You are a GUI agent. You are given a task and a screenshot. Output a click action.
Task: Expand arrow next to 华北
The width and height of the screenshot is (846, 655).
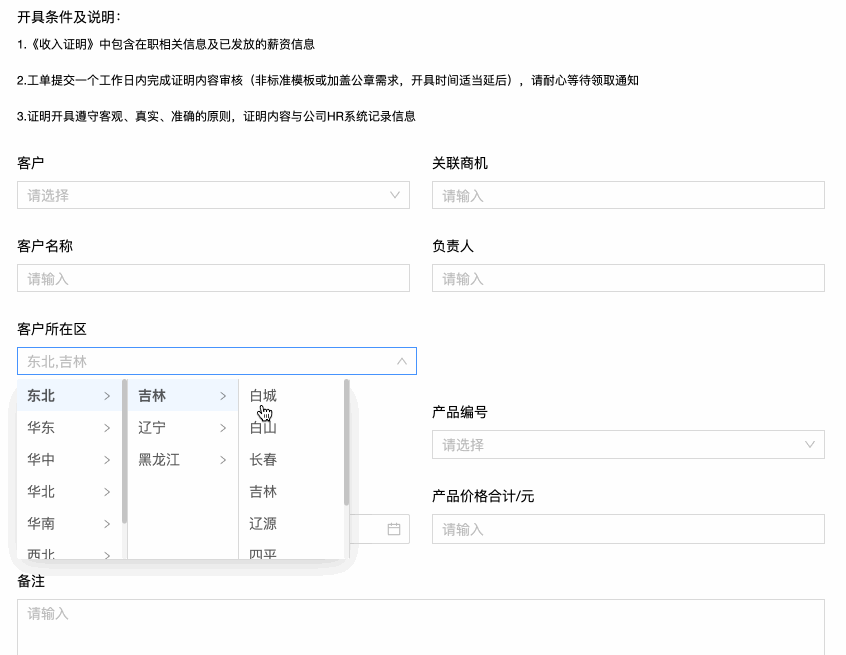(x=107, y=492)
